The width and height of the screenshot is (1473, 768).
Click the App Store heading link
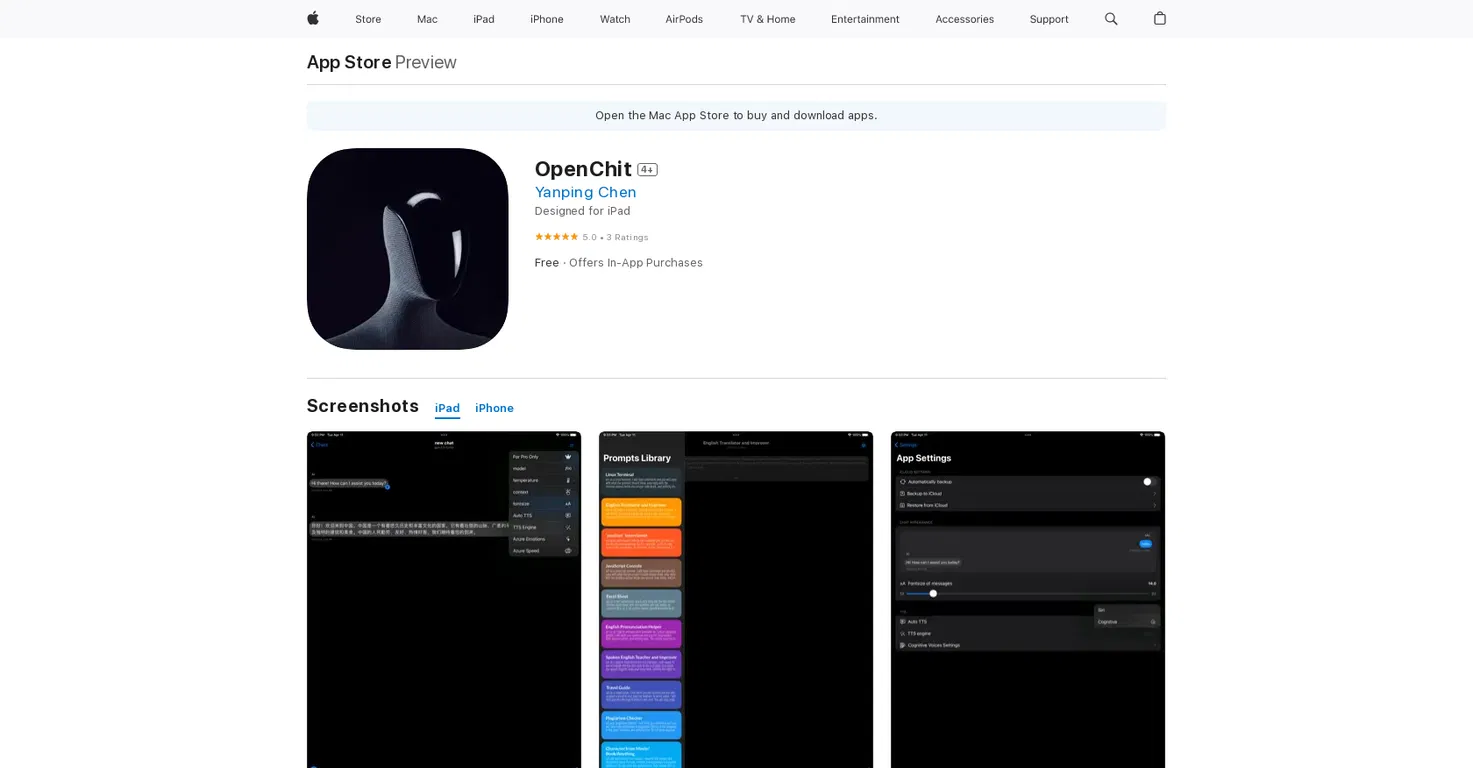coord(349,62)
